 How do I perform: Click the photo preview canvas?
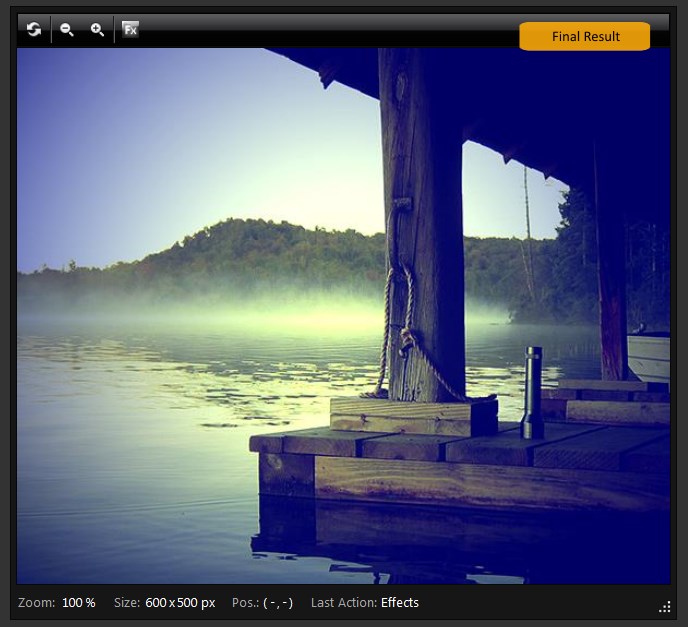click(344, 316)
